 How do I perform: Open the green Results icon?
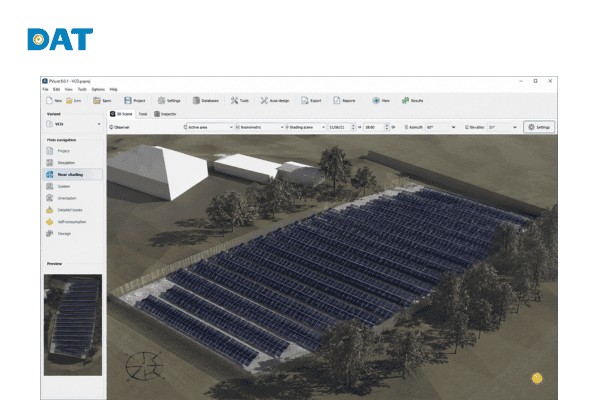[405, 100]
